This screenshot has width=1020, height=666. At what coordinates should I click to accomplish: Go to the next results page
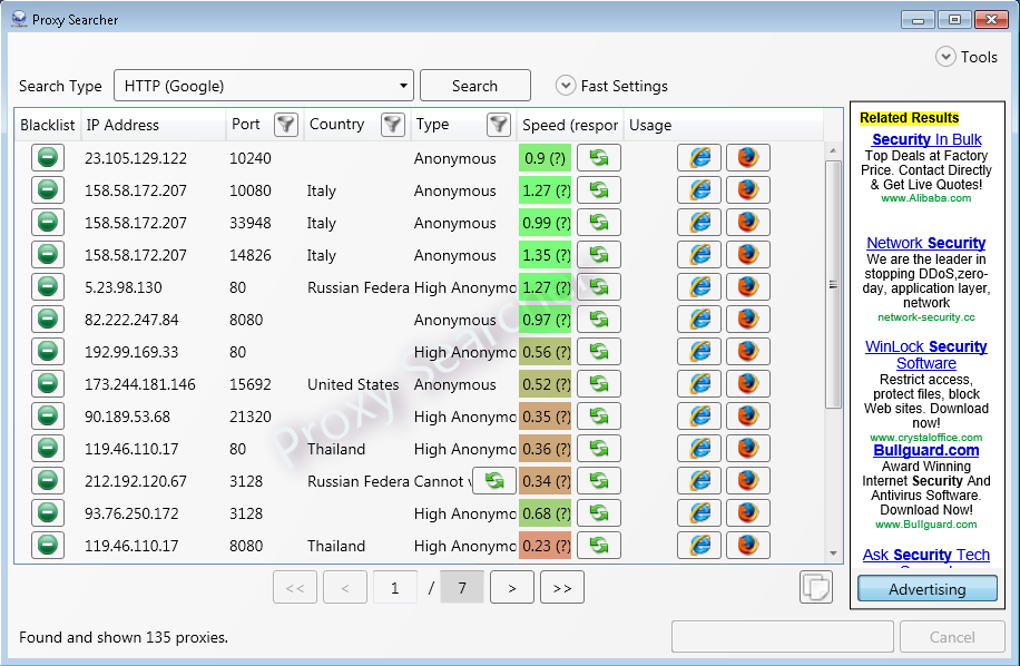(x=512, y=588)
